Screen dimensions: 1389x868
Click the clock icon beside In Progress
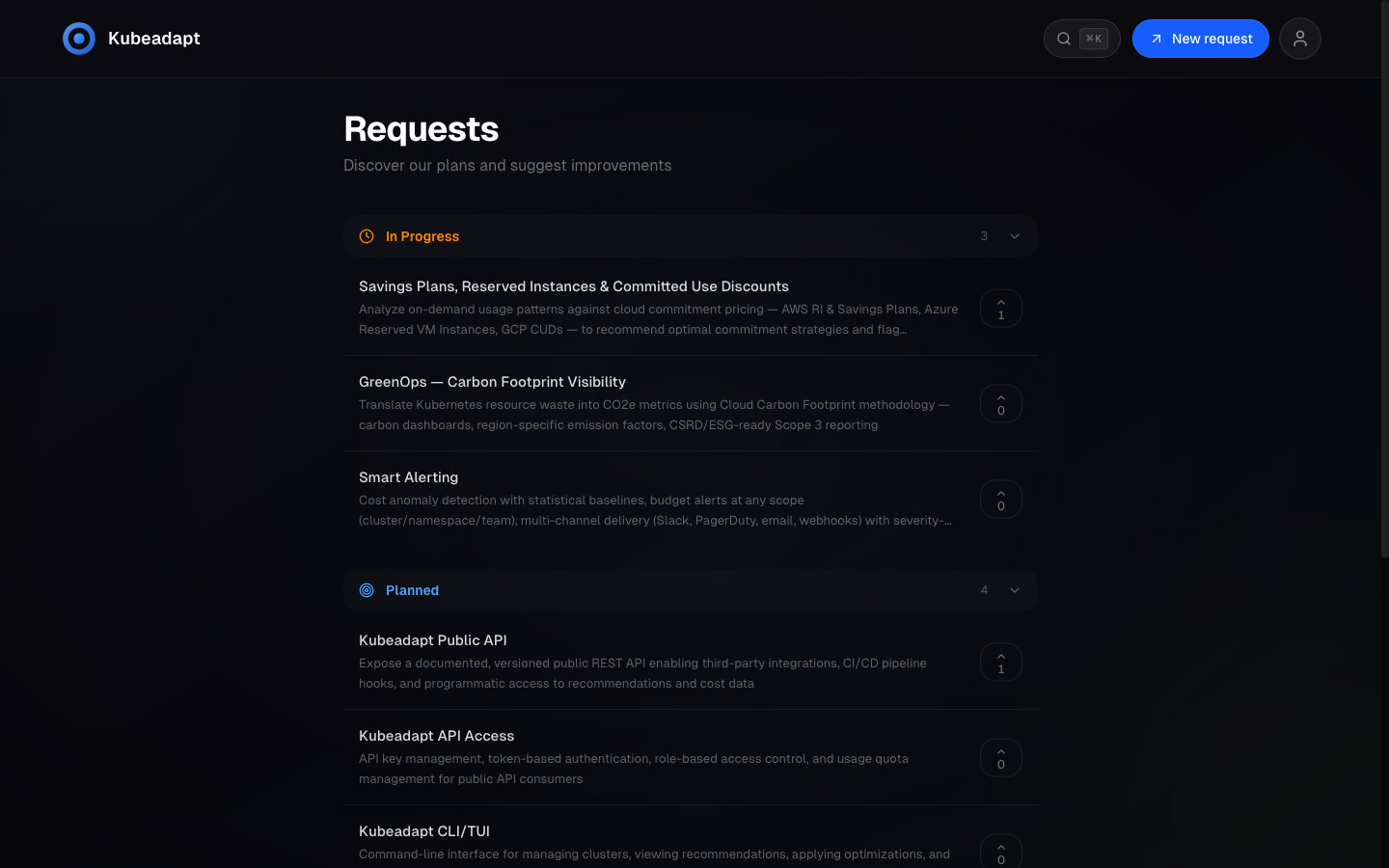(x=367, y=235)
